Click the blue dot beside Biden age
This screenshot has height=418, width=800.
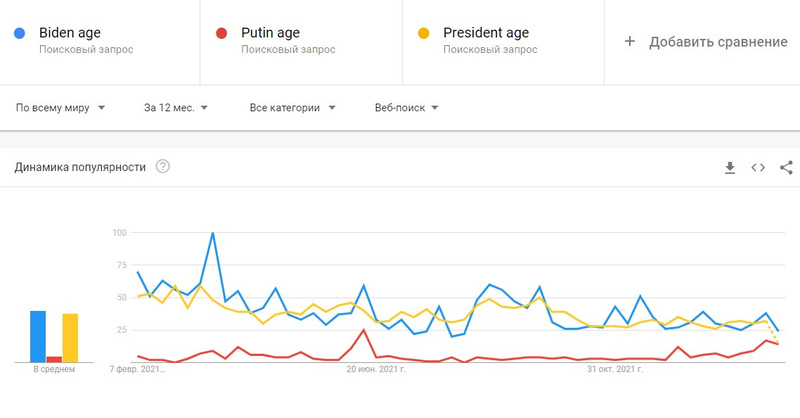pos(20,34)
